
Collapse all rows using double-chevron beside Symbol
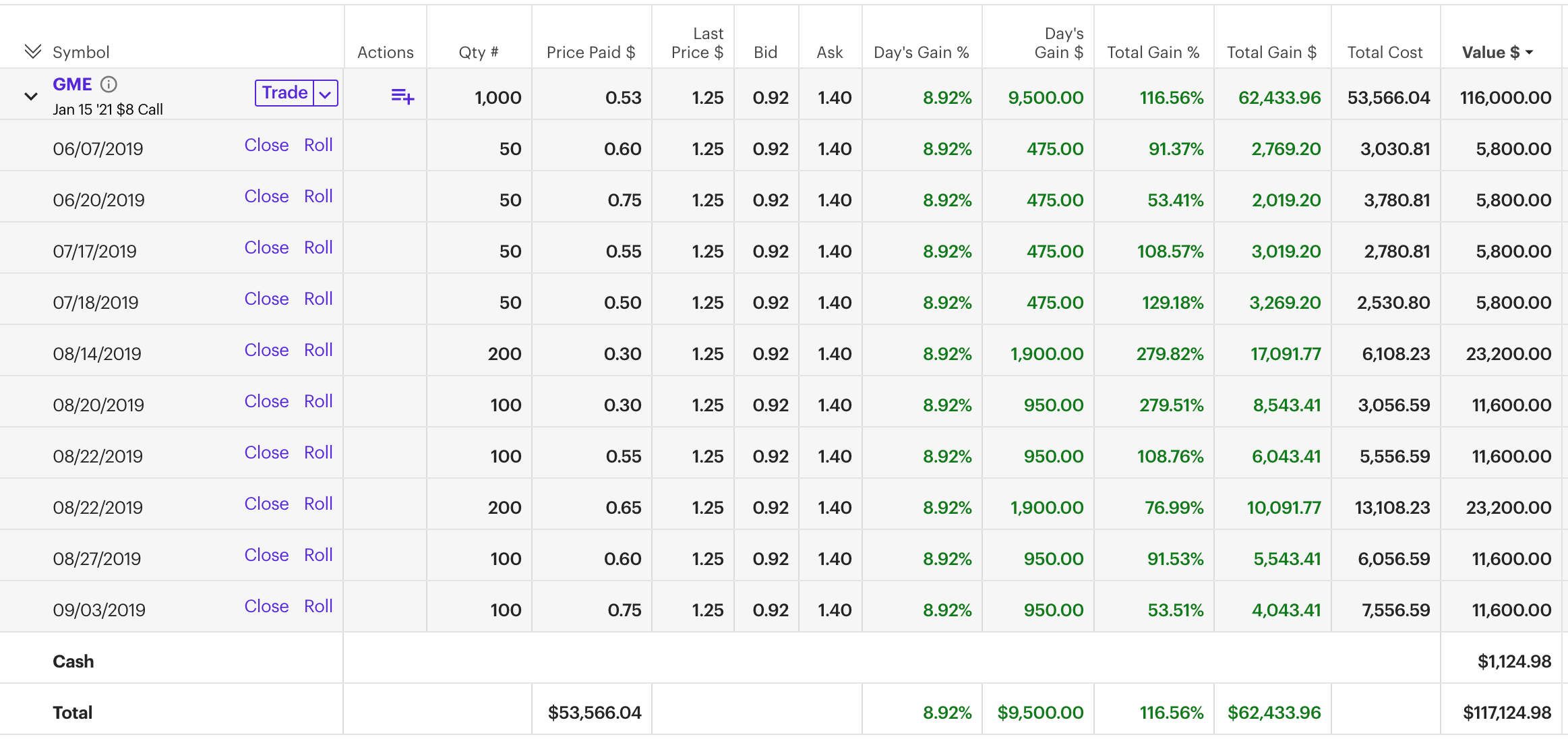pyautogui.click(x=32, y=51)
